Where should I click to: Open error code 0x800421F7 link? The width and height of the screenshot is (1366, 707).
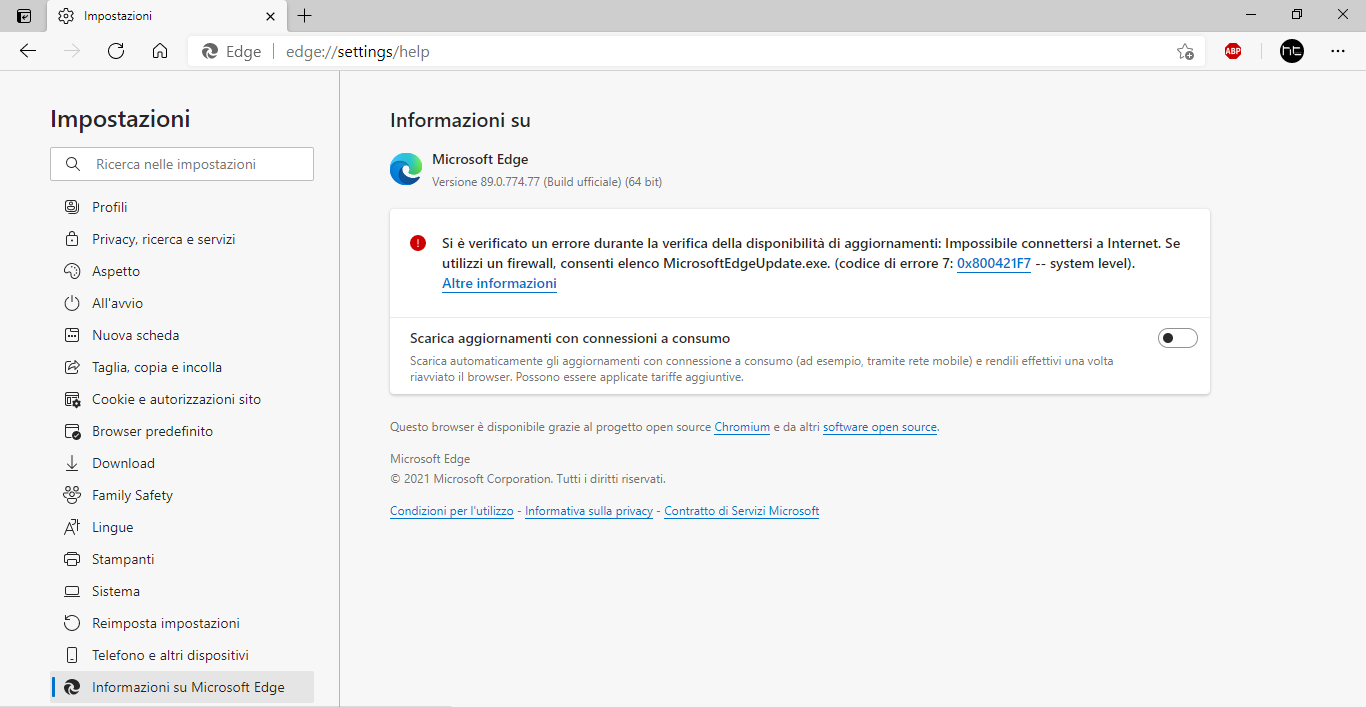click(994, 263)
